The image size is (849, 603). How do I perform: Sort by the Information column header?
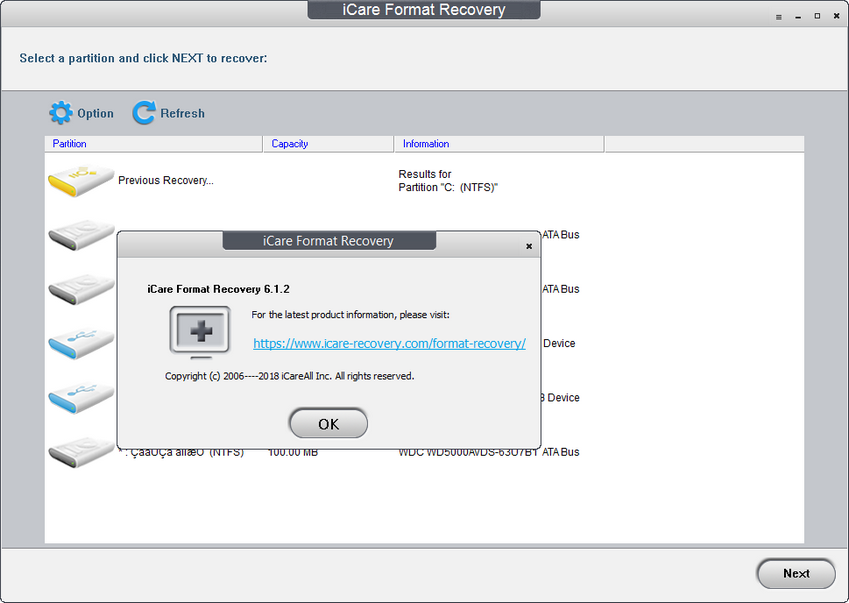(499, 143)
